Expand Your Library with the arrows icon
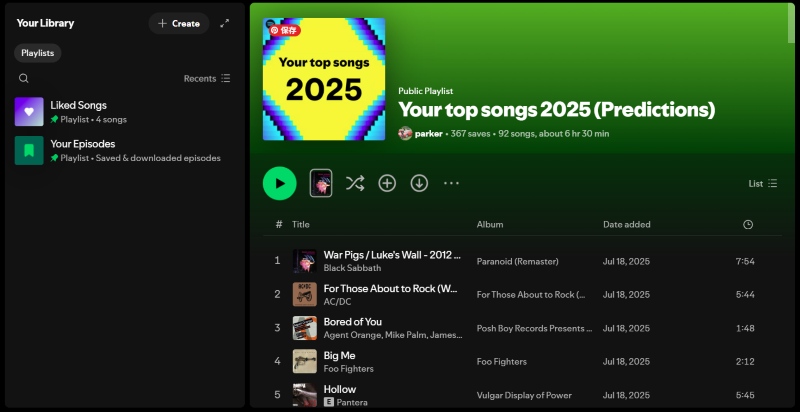The width and height of the screenshot is (800, 412). click(x=224, y=23)
